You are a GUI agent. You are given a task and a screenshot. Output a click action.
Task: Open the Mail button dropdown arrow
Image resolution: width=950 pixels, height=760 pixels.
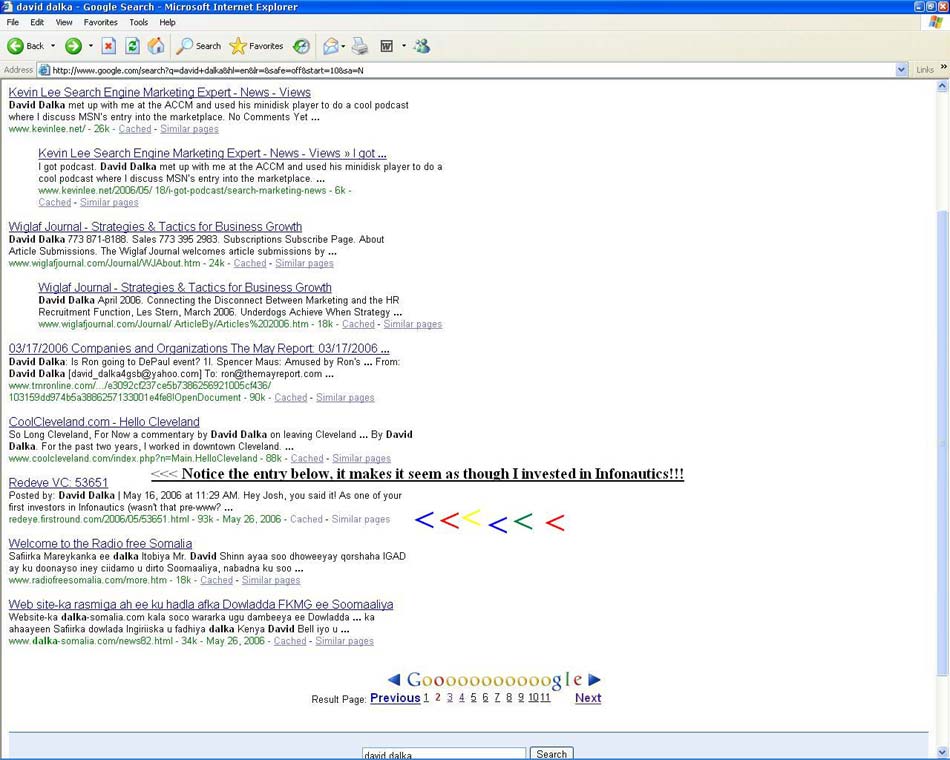coord(344,46)
